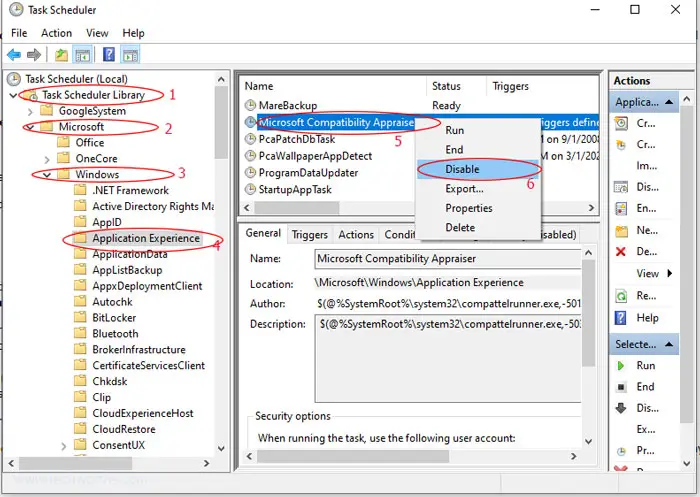Toggle the Action pane toolbar icon
The height and width of the screenshot is (497, 700).
pyautogui.click(x=131, y=55)
